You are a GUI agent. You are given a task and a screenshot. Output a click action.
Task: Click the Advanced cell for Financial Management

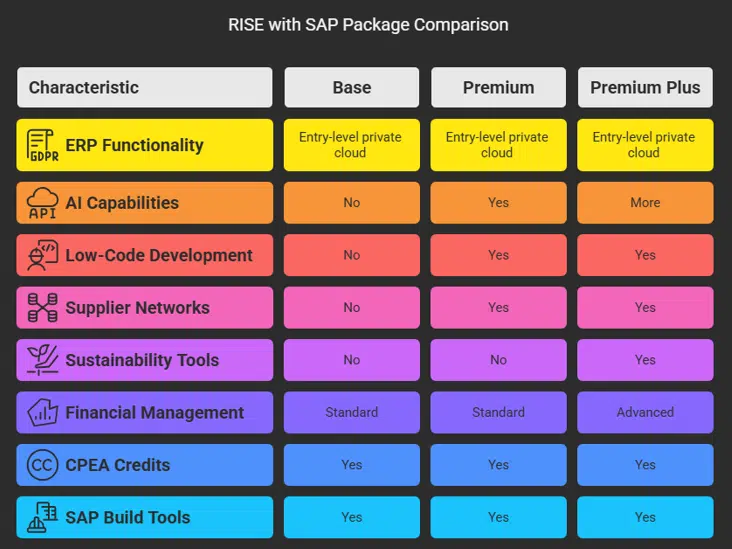[645, 413]
